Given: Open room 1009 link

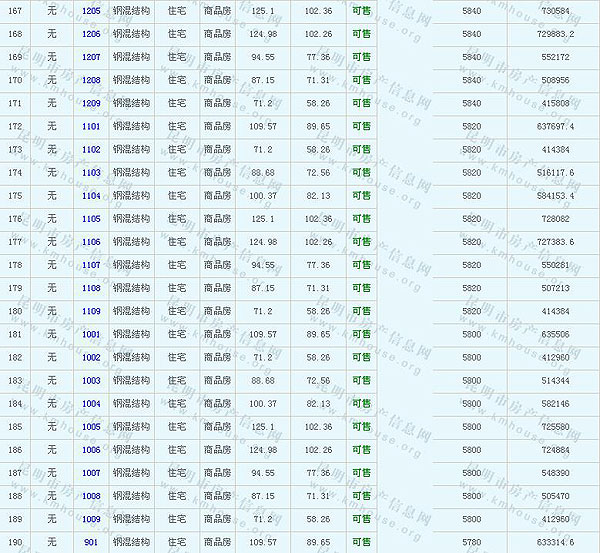Looking at the screenshot, I should point(91,519).
